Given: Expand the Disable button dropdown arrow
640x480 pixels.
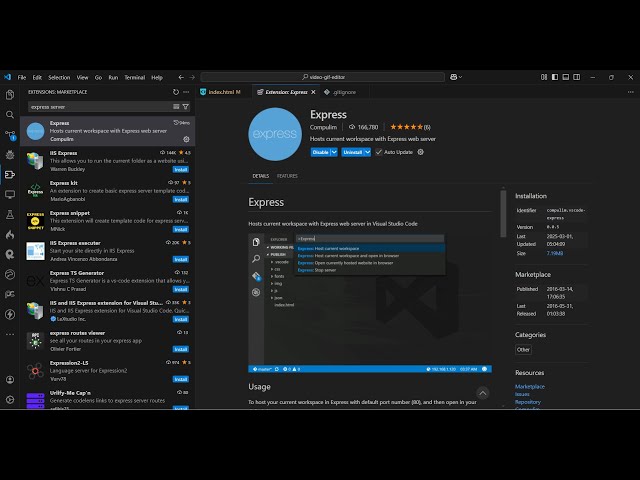Looking at the screenshot, I should (334, 152).
